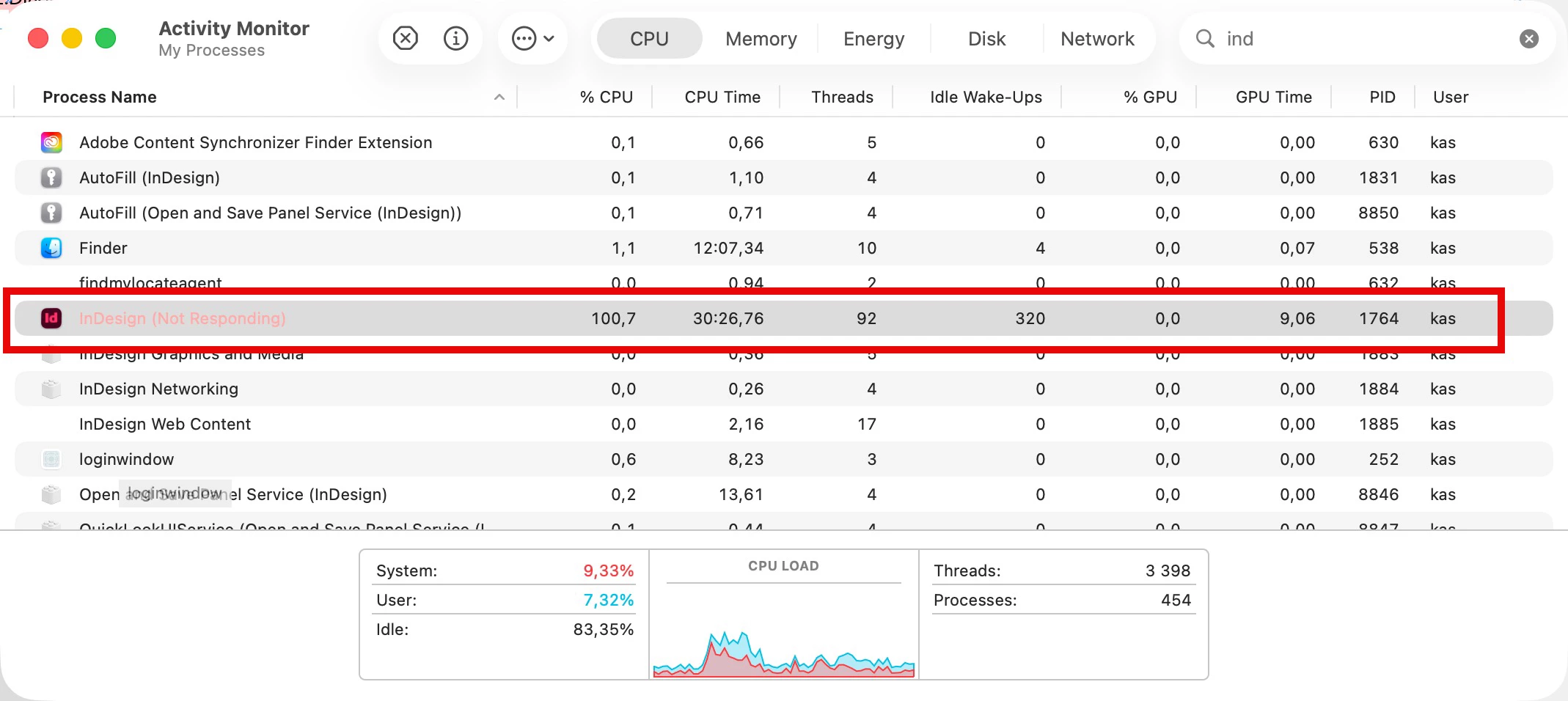Sort by Threads column header

click(x=842, y=97)
